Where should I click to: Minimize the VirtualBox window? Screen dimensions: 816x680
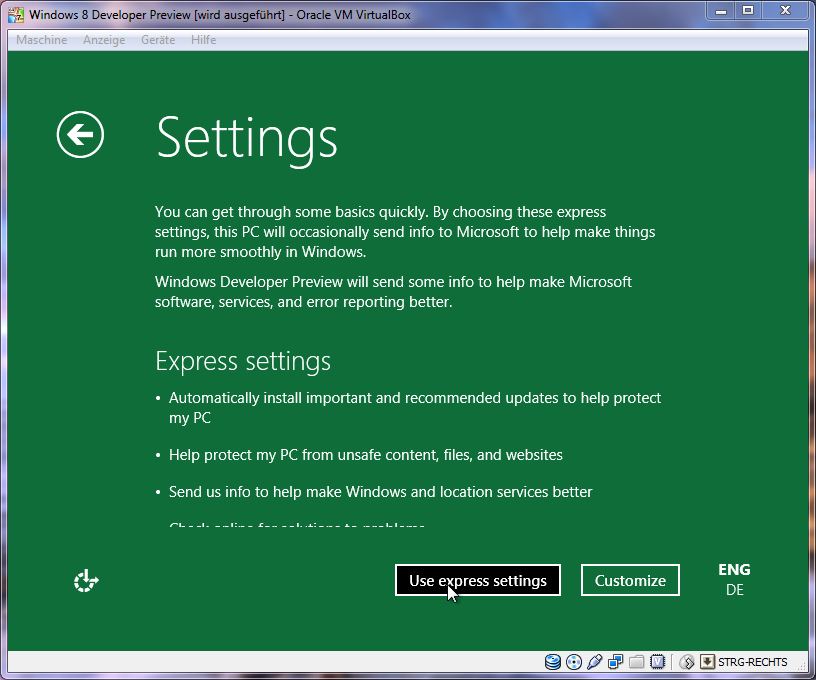coord(721,11)
